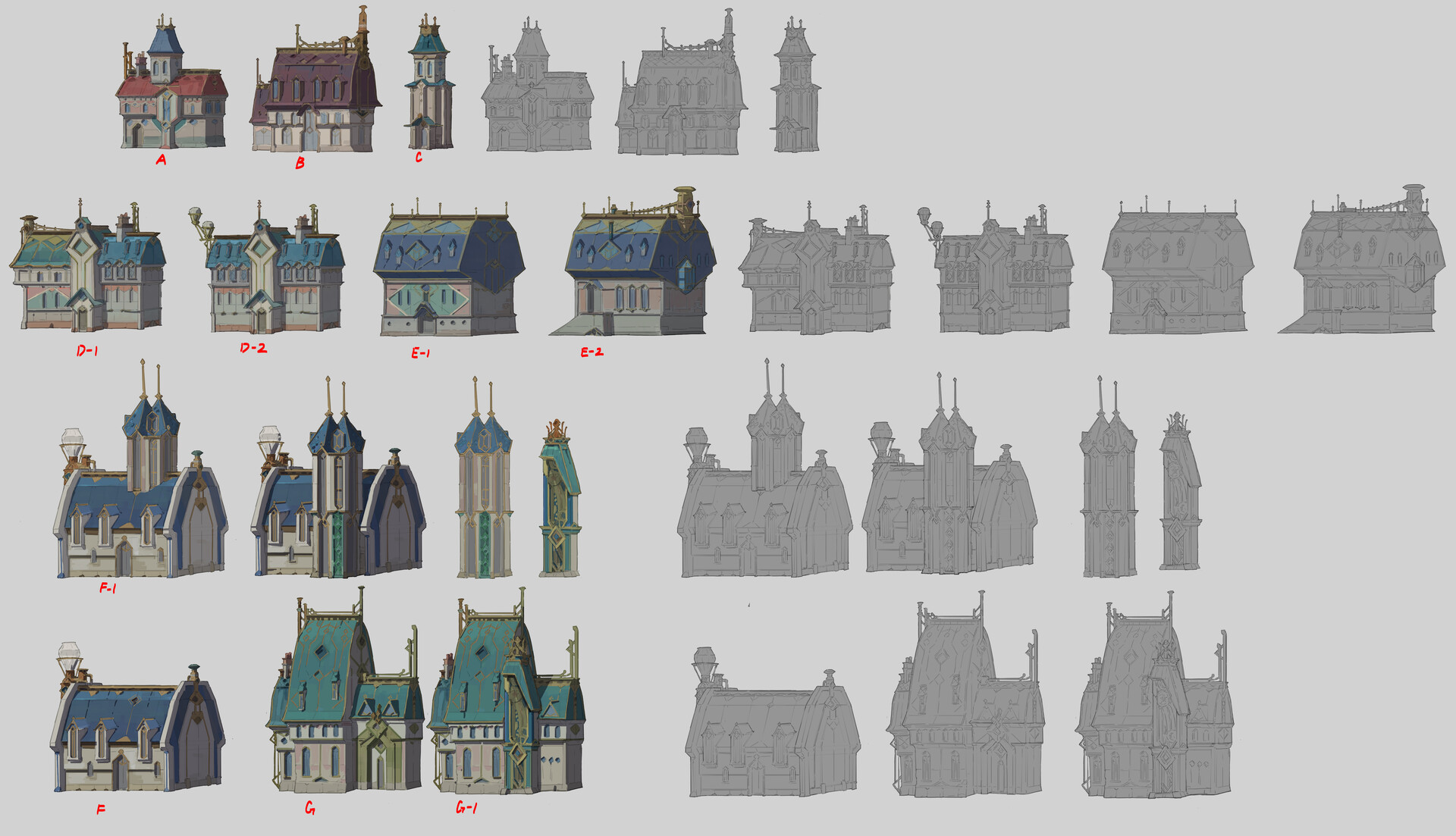The image size is (1456, 836).
Task: Click the red D-1 label
Action: pyautogui.click(x=85, y=350)
